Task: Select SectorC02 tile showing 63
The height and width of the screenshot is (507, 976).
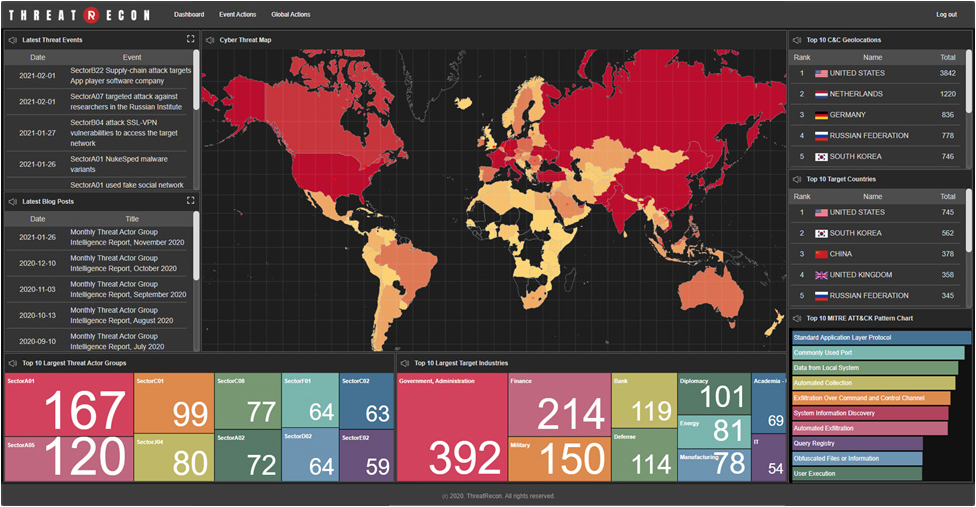Action: click(x=366, y=401)
